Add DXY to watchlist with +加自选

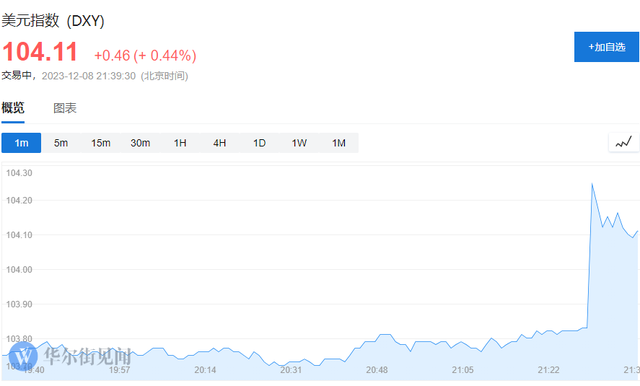coord(607,47)
